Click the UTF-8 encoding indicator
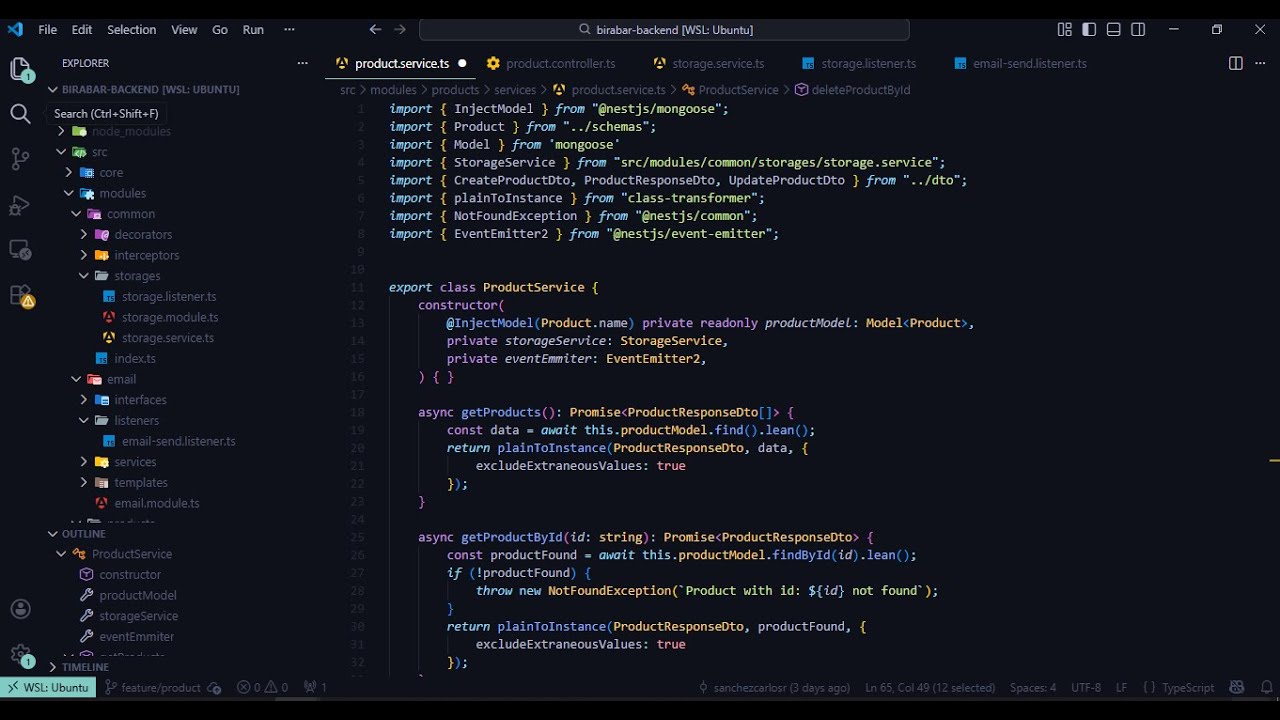1280x720 pixels. [1086, 687]
